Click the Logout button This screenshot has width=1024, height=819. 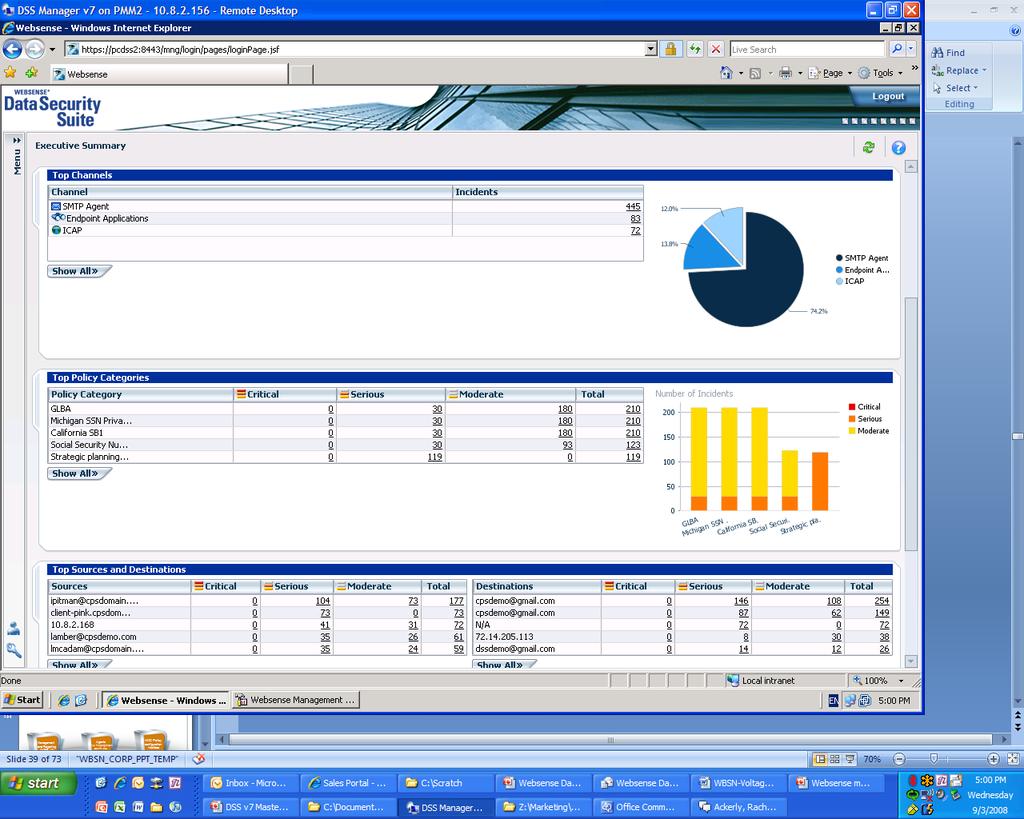tap(888, 96)
